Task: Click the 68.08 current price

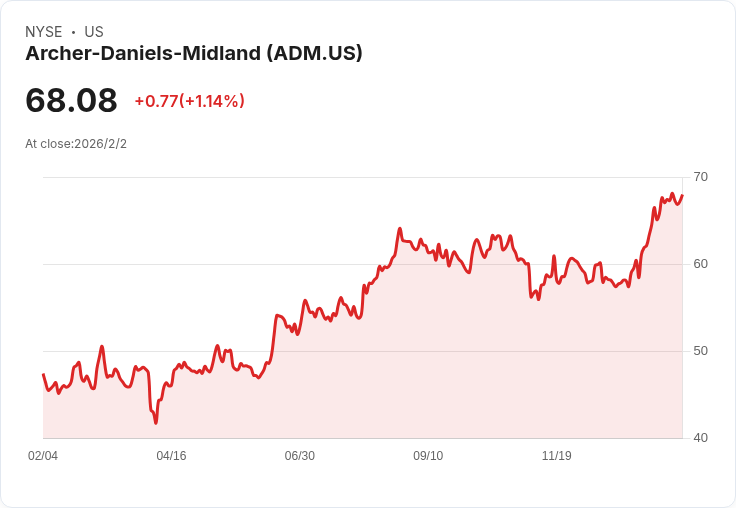Action: click(71, 100)
